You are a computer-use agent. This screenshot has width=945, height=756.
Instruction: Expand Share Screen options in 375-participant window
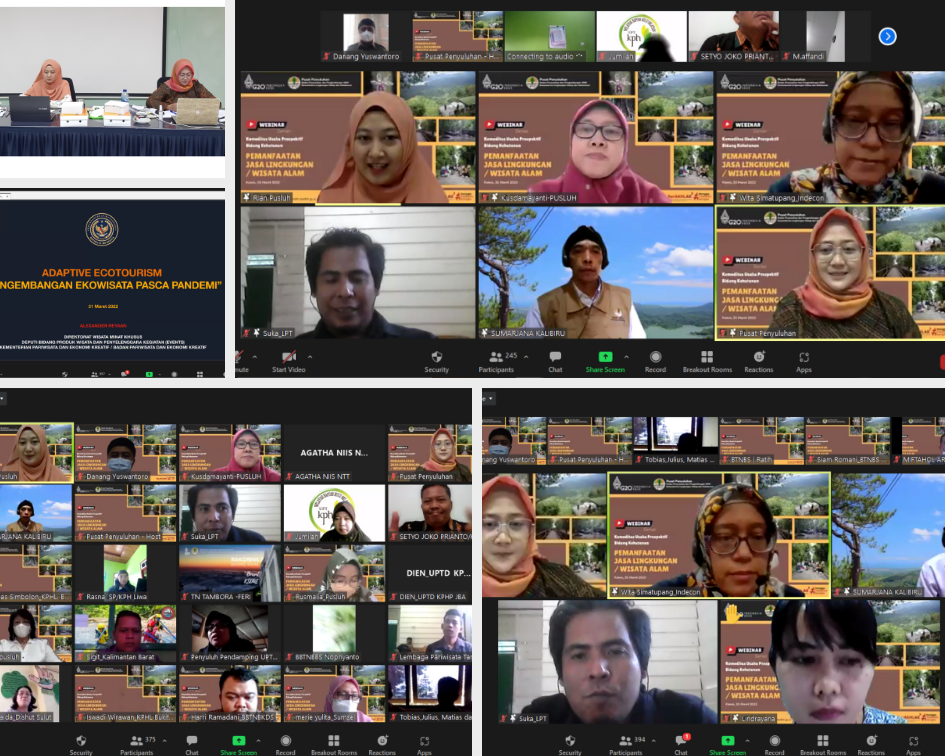259,740
